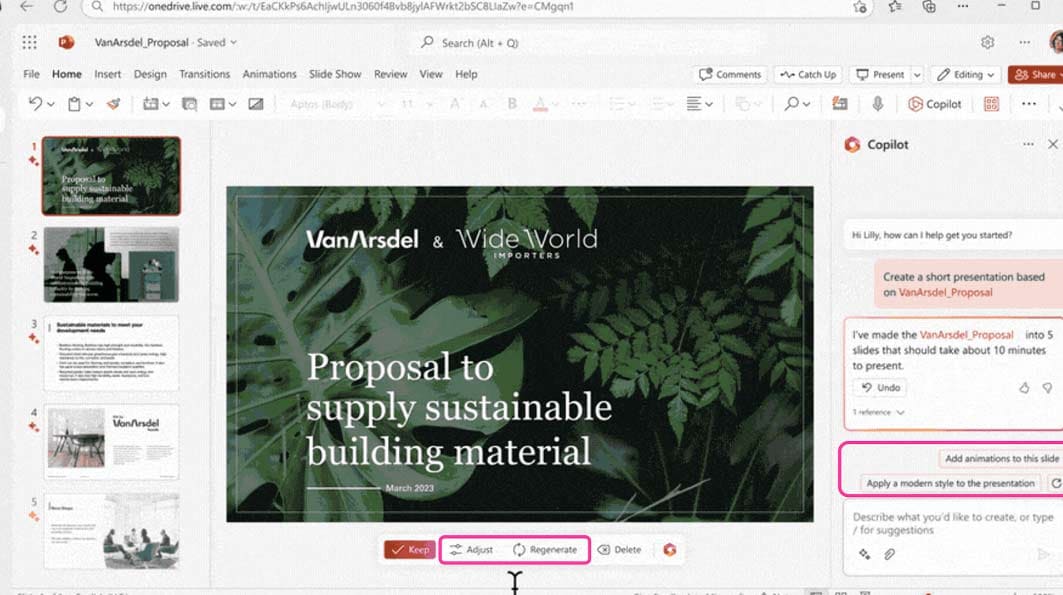1063x595 pixels.
Task: Expand the Saved status dropdown
Action: (234, 42)
